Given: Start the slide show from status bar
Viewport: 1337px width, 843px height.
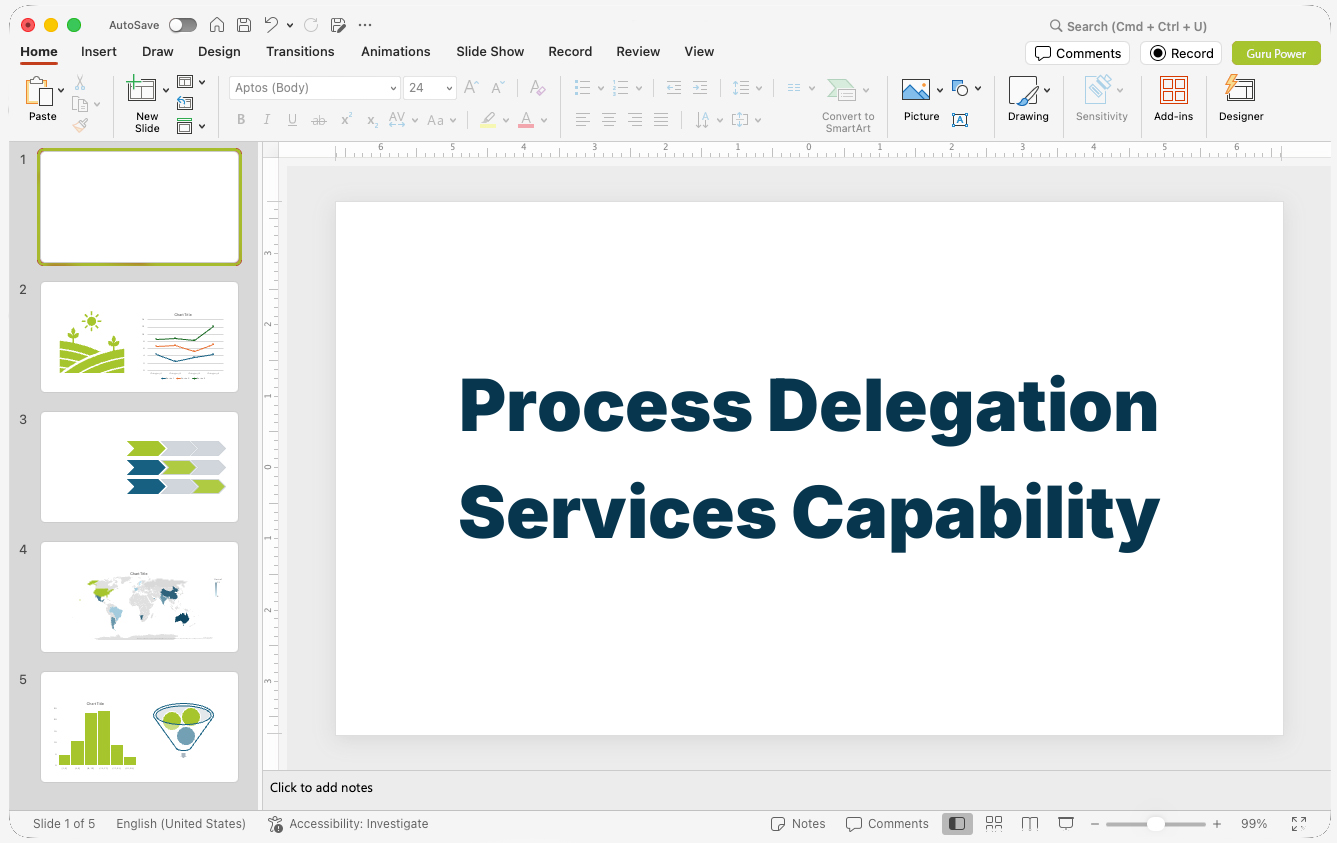Looking at the screenshot, I should pyautogui.click(x=1066, y=823).
